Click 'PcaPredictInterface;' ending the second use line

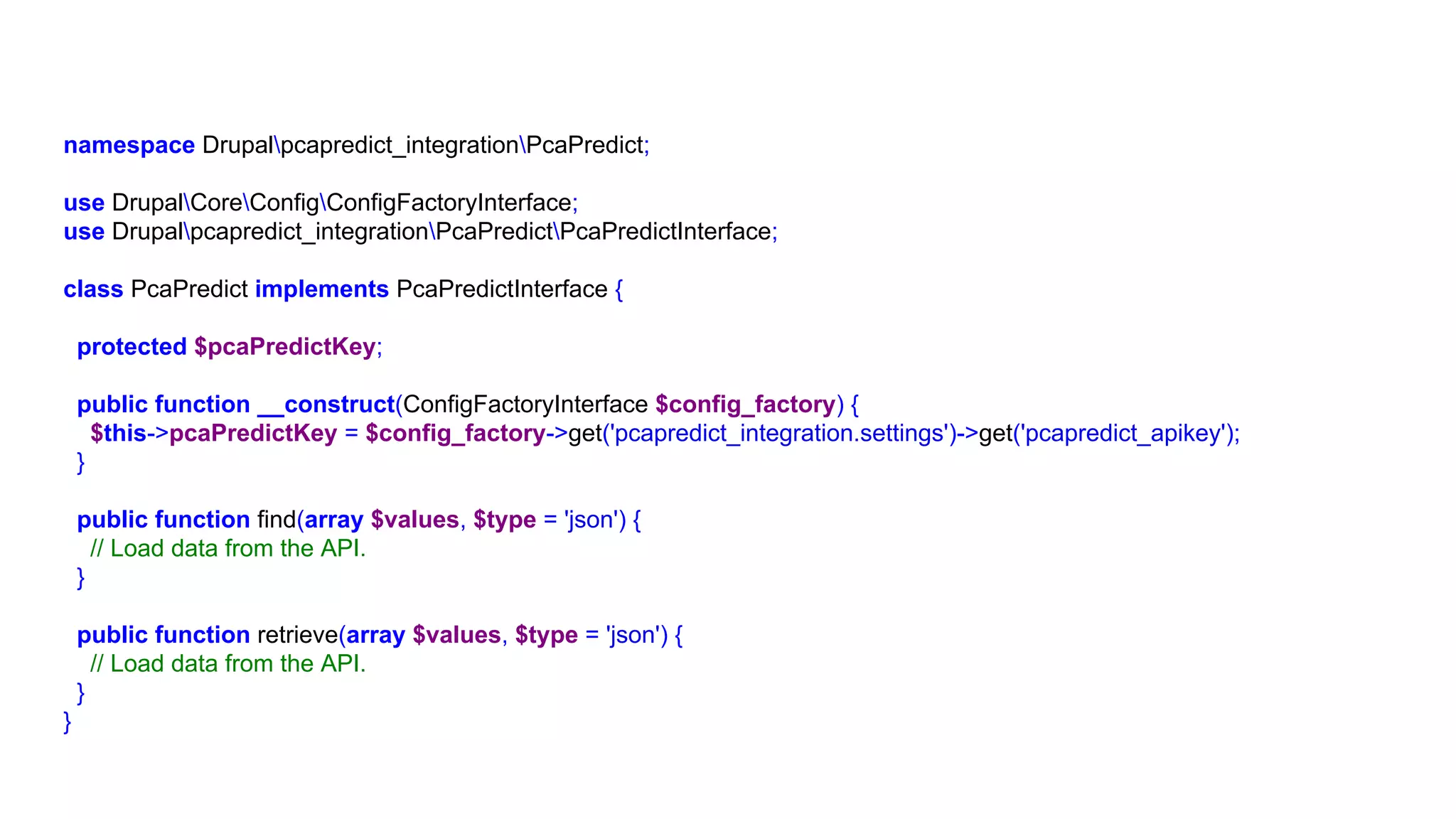[x=669, y=232]
